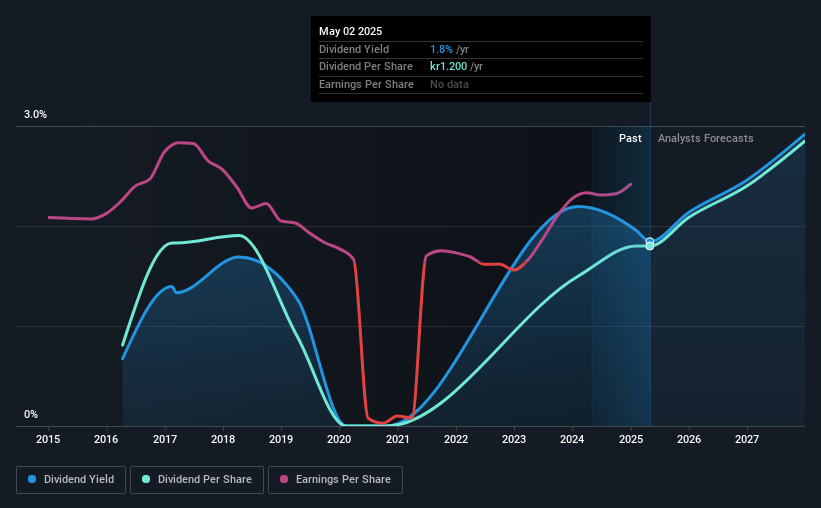Click the 2021 x-axis label
Image resolution: width=821 pixels, height=508 pixels.
point(398,439)
